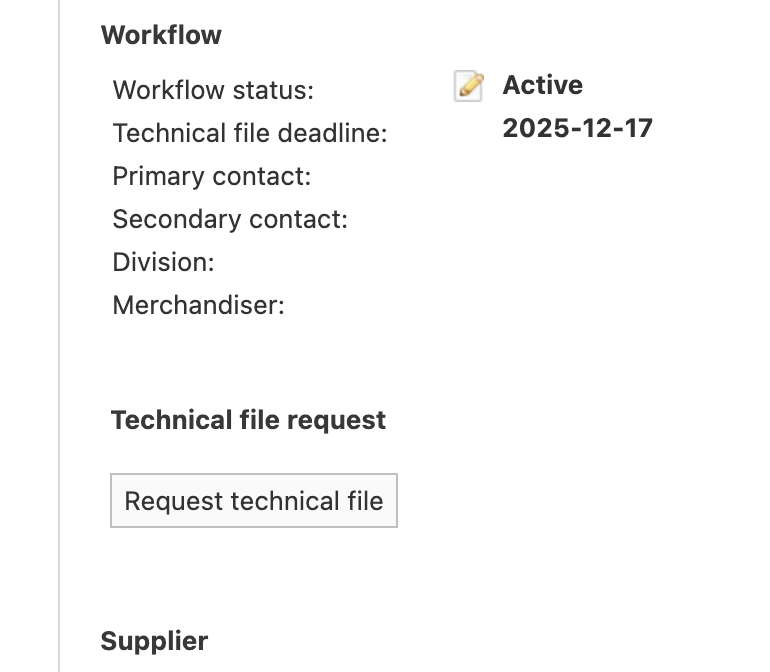This screenshot has width=770, height=672.
Task: Click the Primary contact label
Action: [212, 176]
